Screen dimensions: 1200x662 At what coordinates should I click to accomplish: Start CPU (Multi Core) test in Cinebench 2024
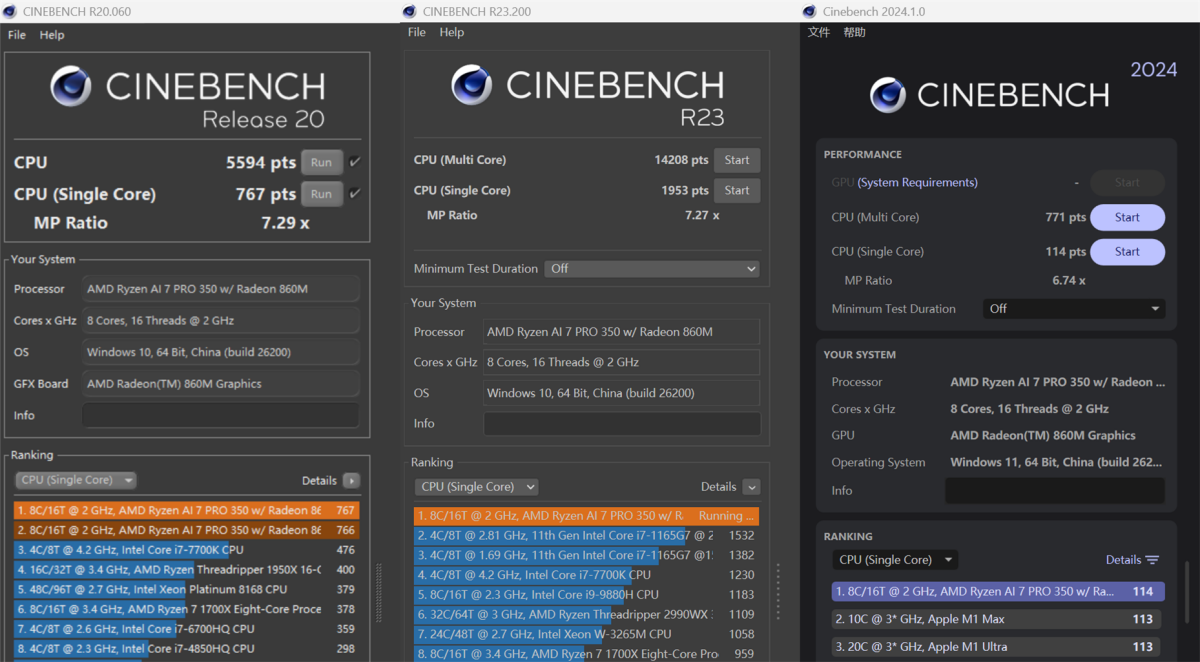[x=1127, y=217]
